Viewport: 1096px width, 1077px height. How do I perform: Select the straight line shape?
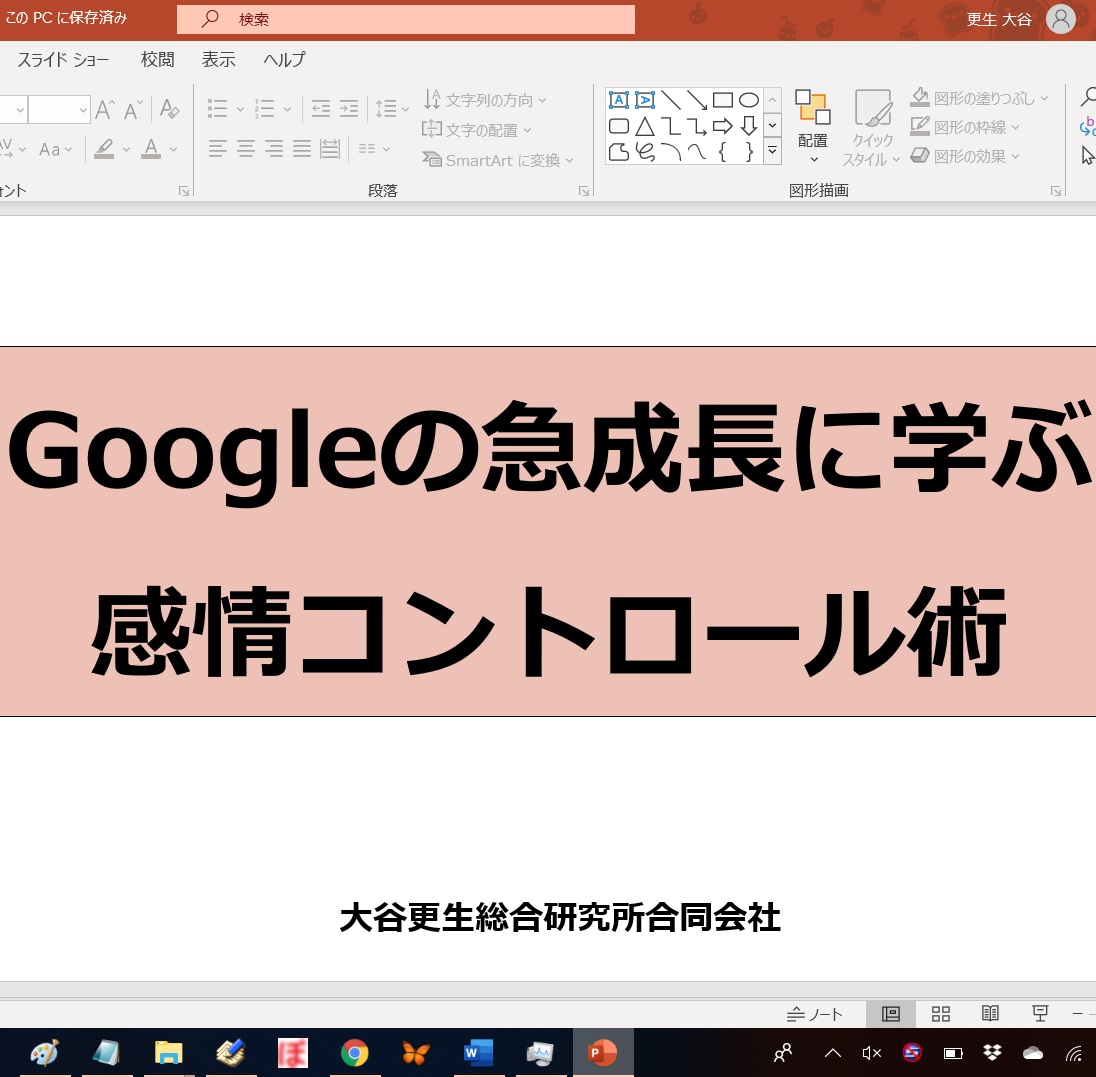pyautogui.click(x=670, y=100)
